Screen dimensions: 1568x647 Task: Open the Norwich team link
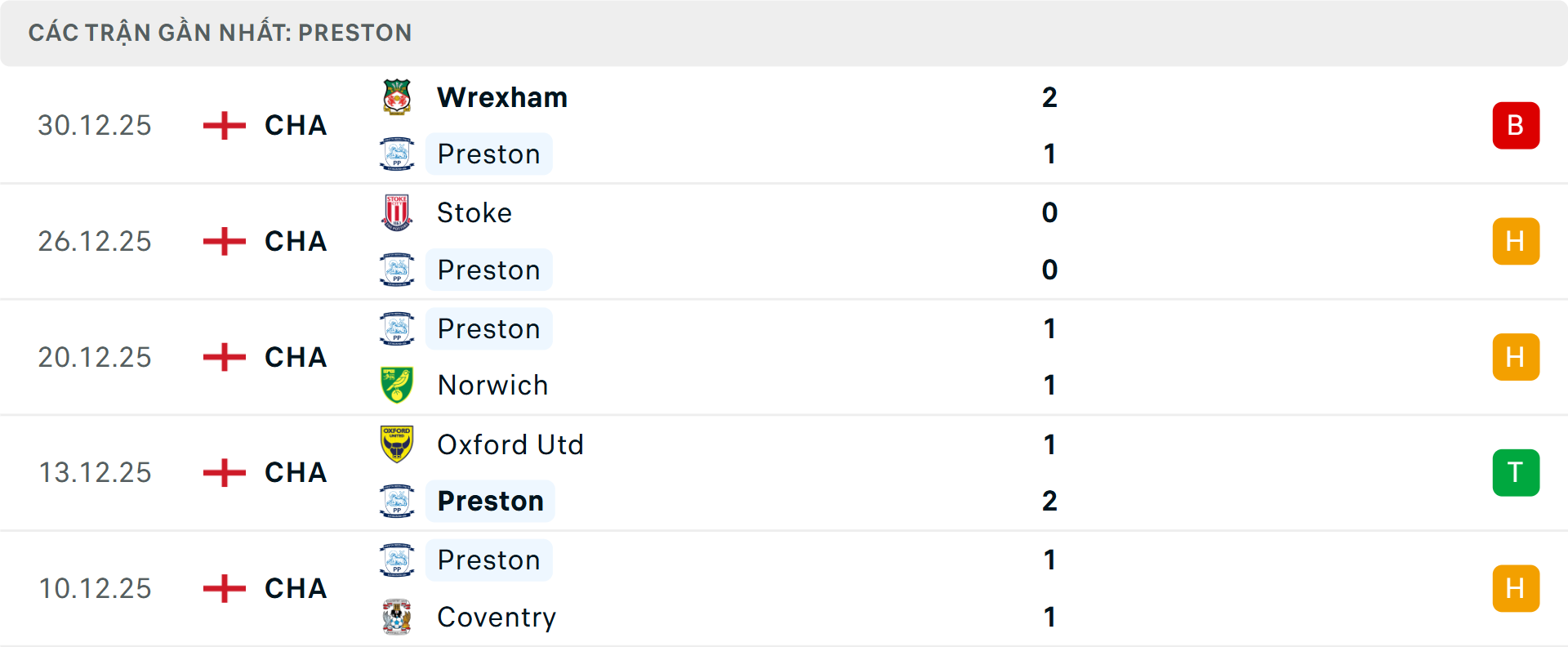pos(492,385)
